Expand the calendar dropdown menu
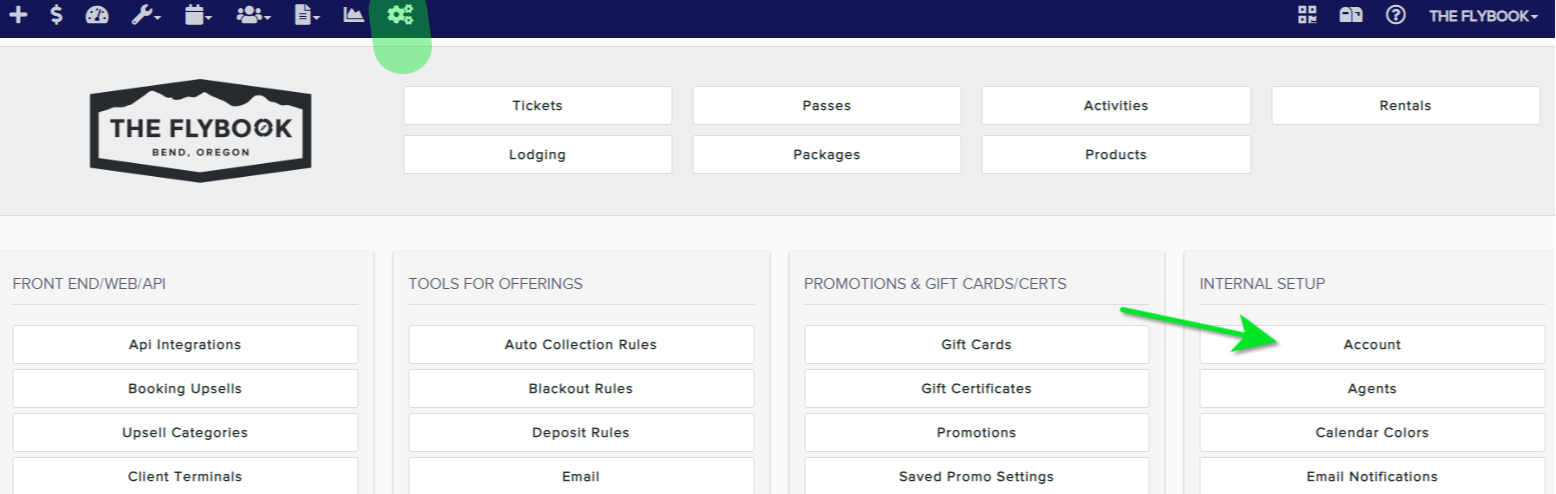The width and height of the screenshot is (1556, 494). [199, 15]
